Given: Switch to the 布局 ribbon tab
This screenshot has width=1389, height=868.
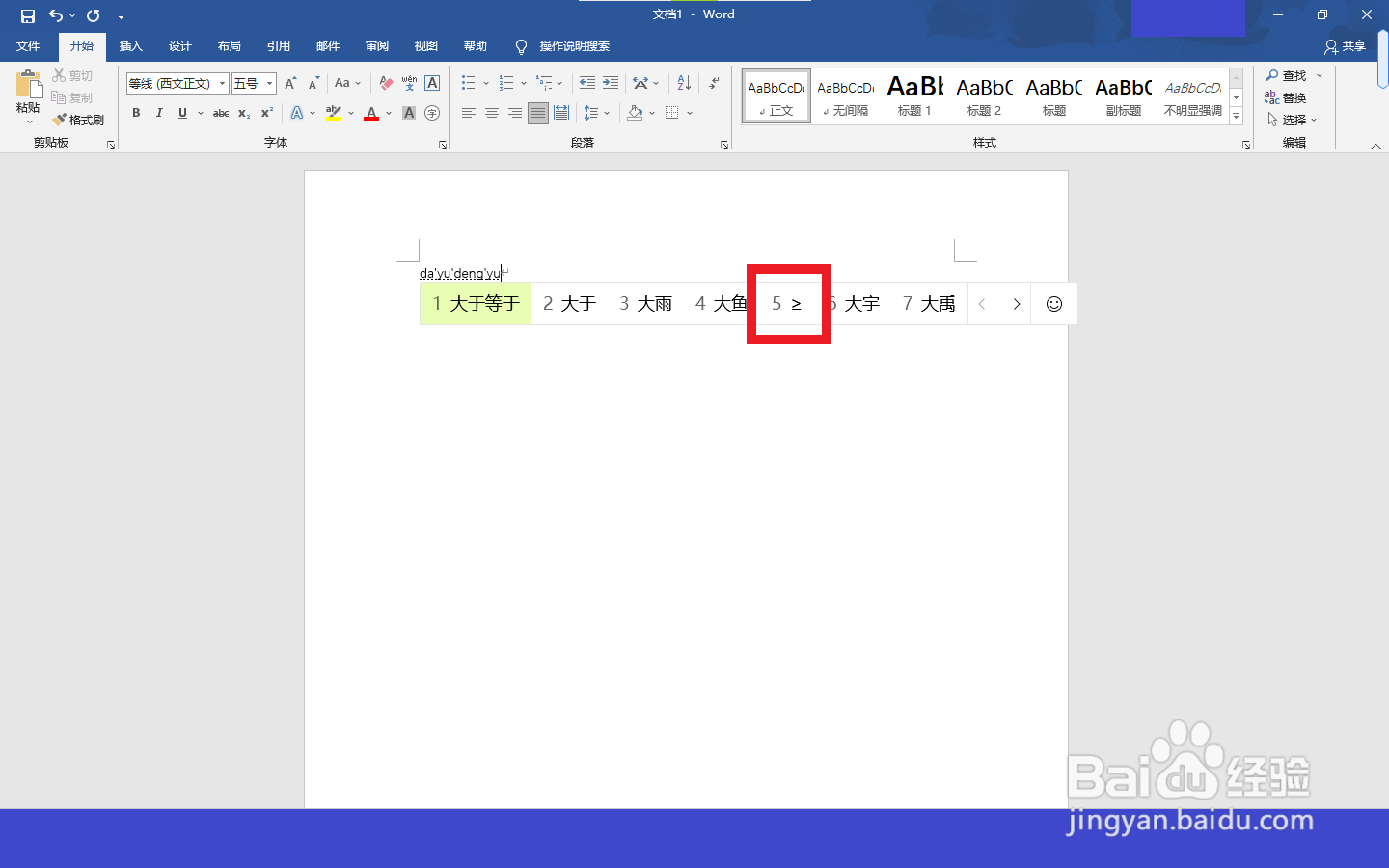Looking at the screenshot, I should point(229,46).
